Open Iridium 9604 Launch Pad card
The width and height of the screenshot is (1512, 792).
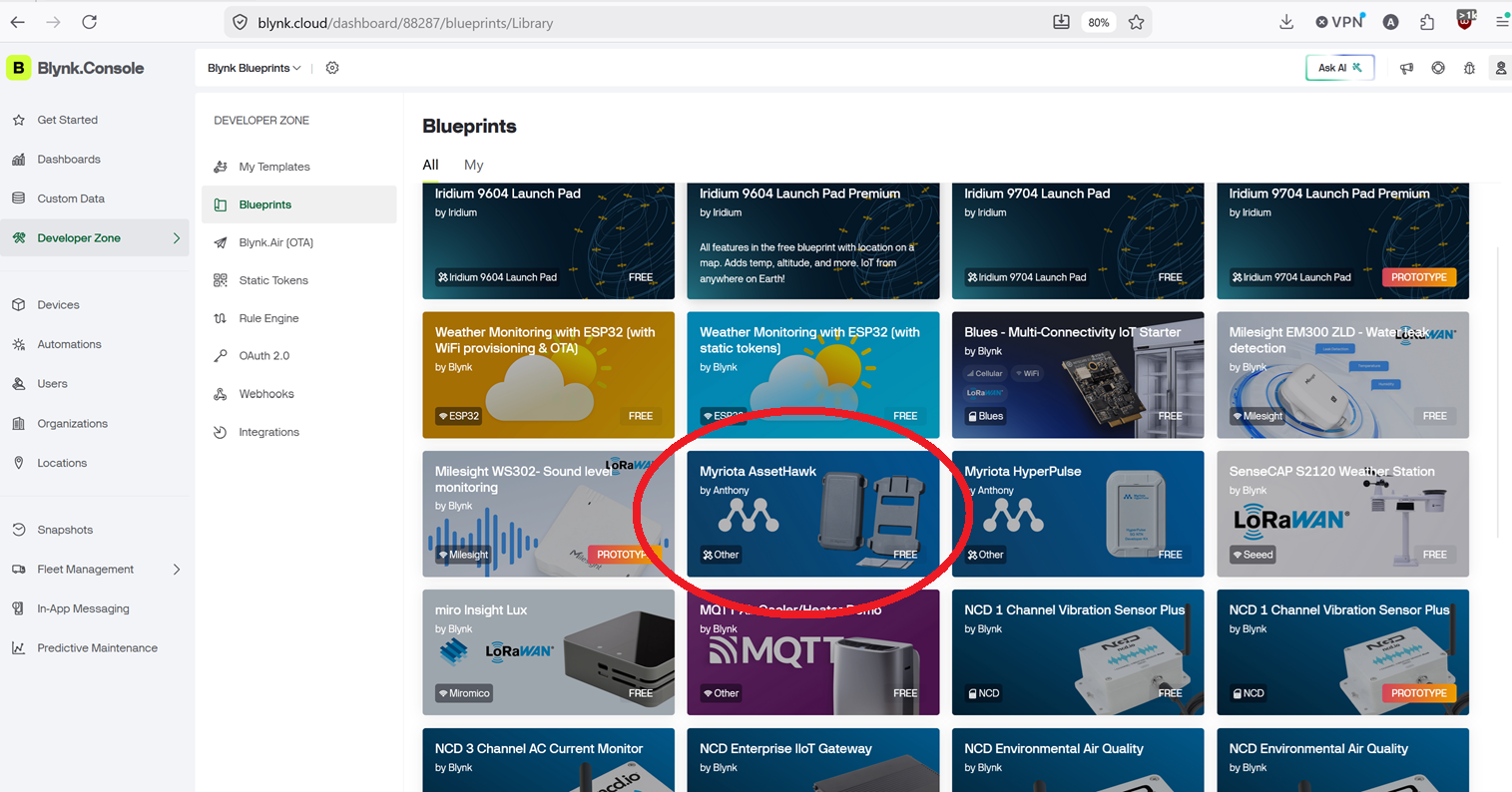point(548,240)
